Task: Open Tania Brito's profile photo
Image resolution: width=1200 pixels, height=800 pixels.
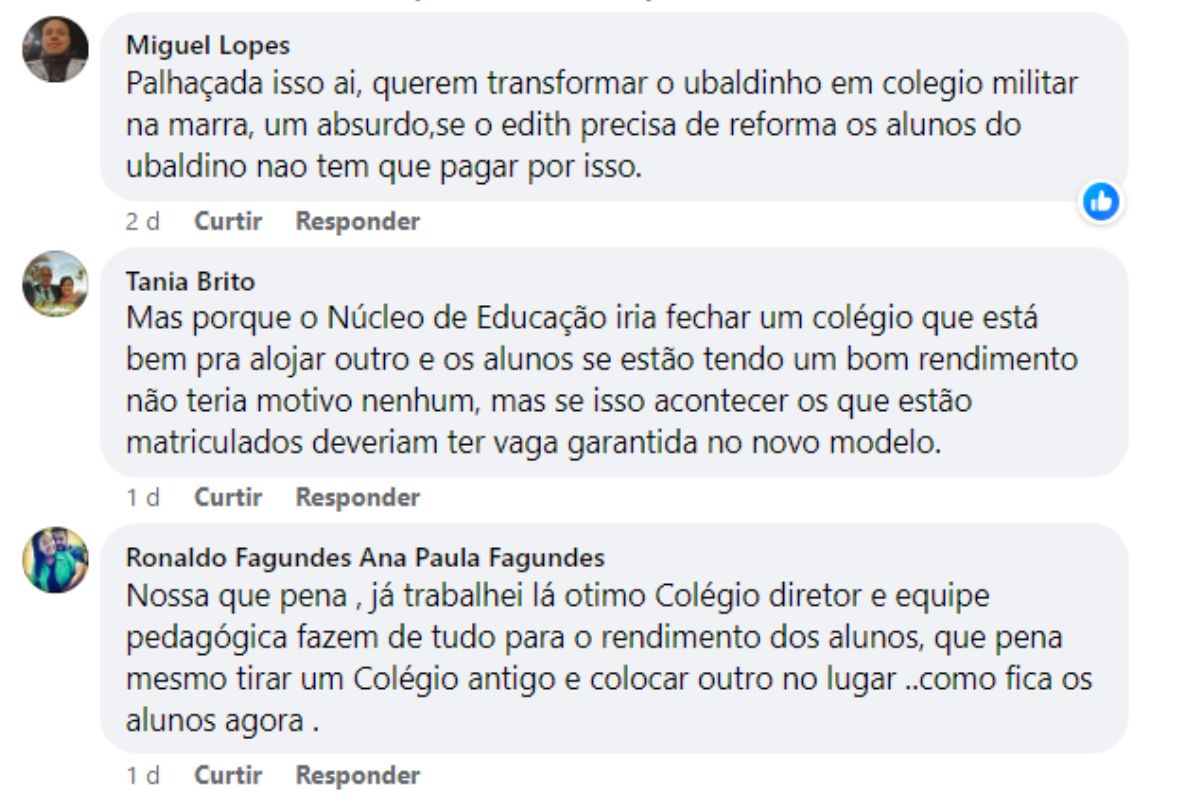Action: tap(56, 283)
